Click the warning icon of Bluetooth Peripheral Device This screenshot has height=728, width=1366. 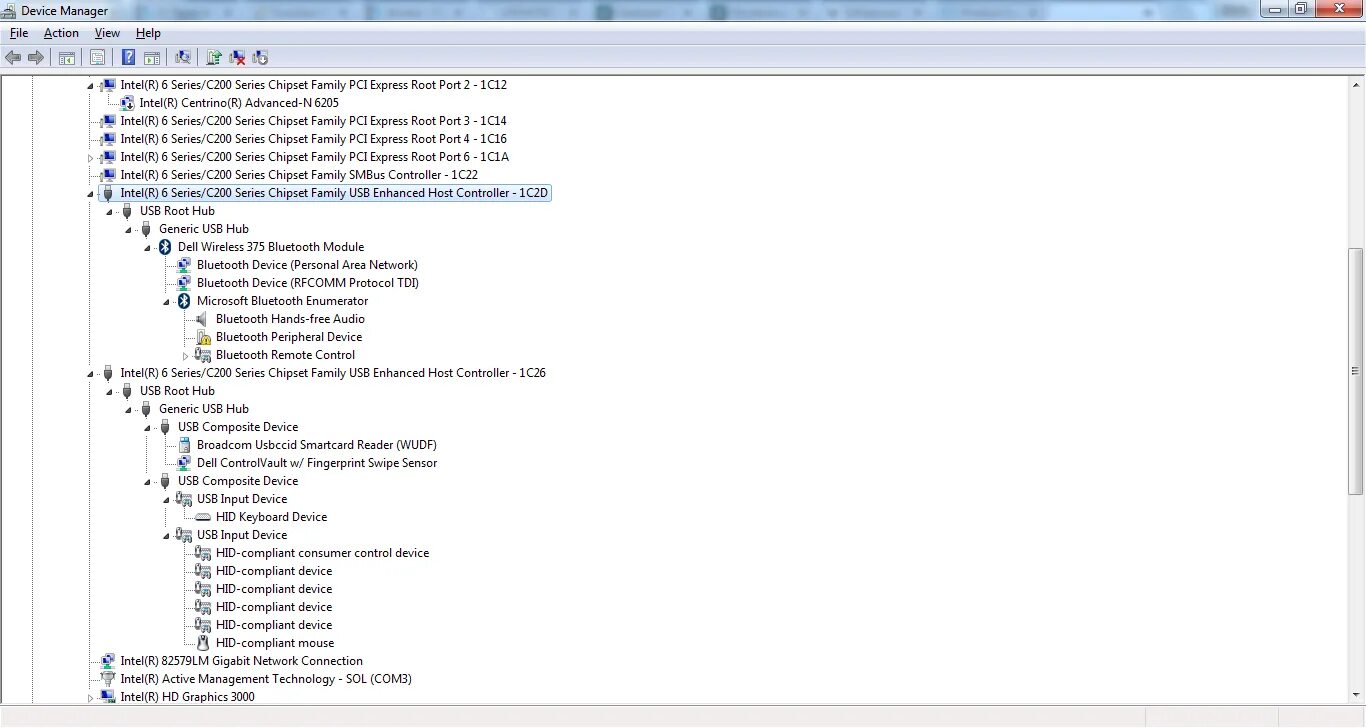tap(203, 337)
